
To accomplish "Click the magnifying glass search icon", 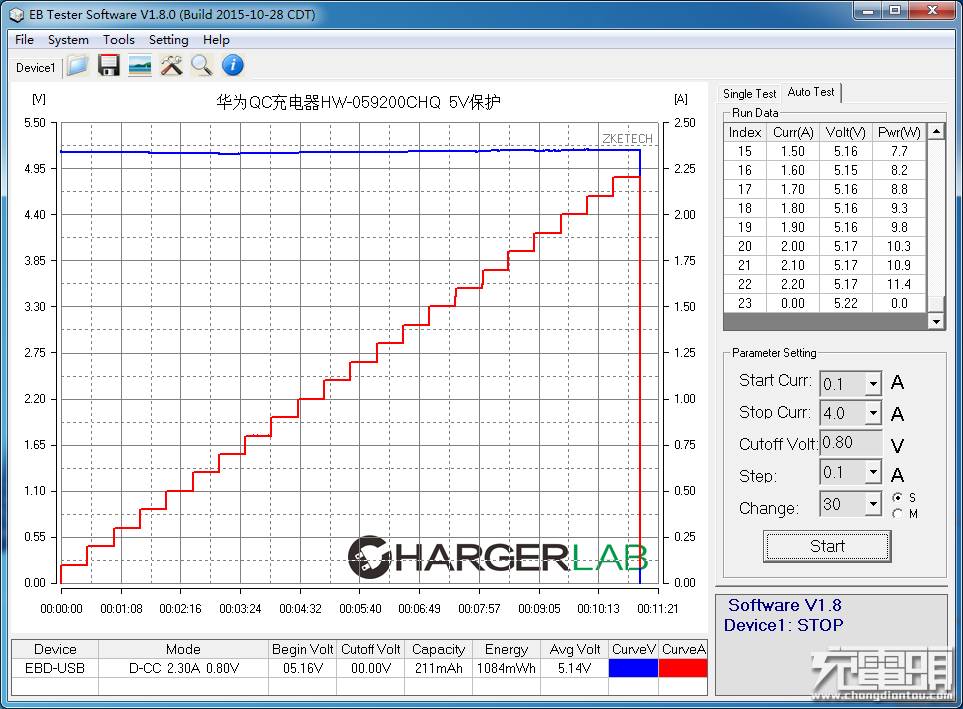I will 201,65.
